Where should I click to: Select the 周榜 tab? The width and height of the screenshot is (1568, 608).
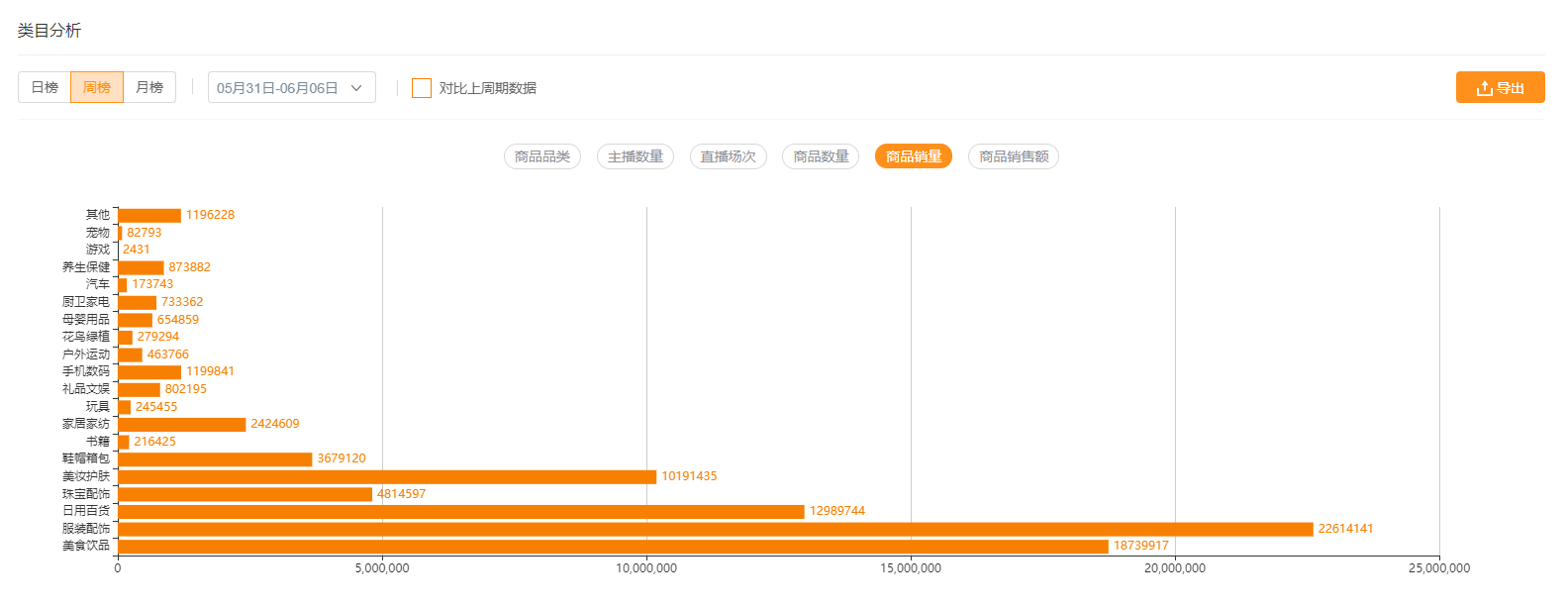pos(97,87)
